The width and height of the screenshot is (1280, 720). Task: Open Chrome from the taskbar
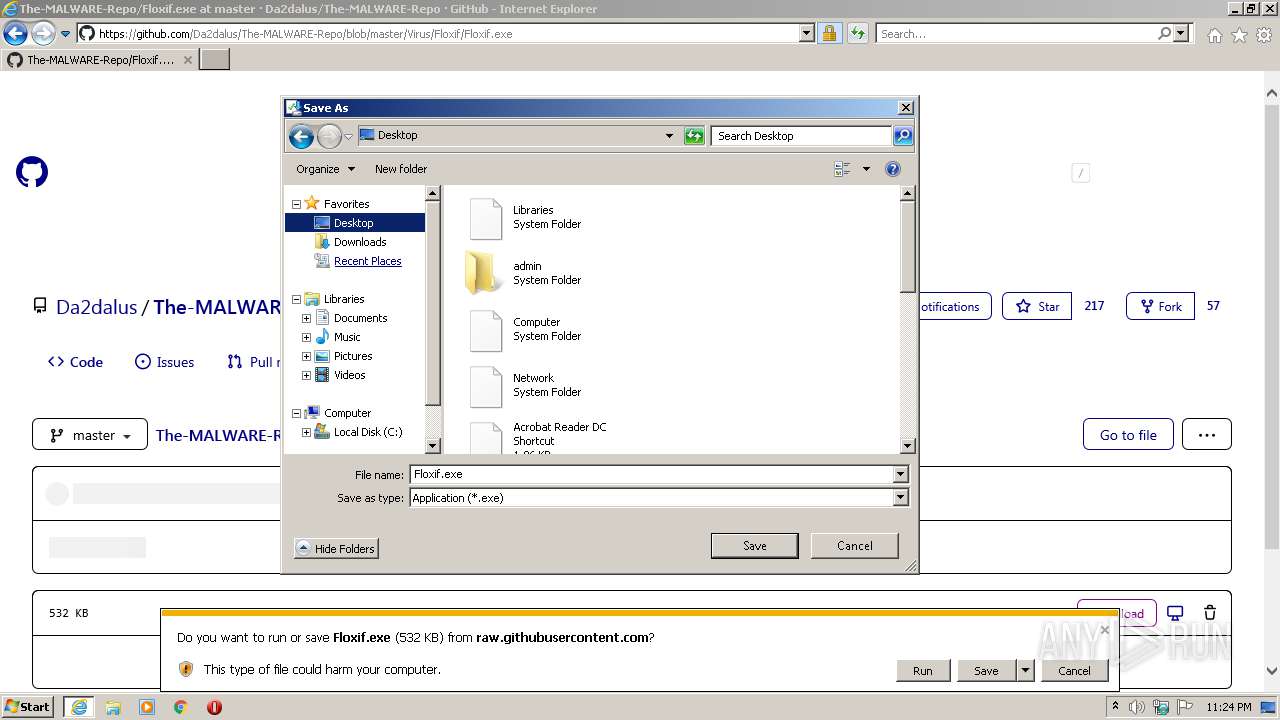coord(180,707)
